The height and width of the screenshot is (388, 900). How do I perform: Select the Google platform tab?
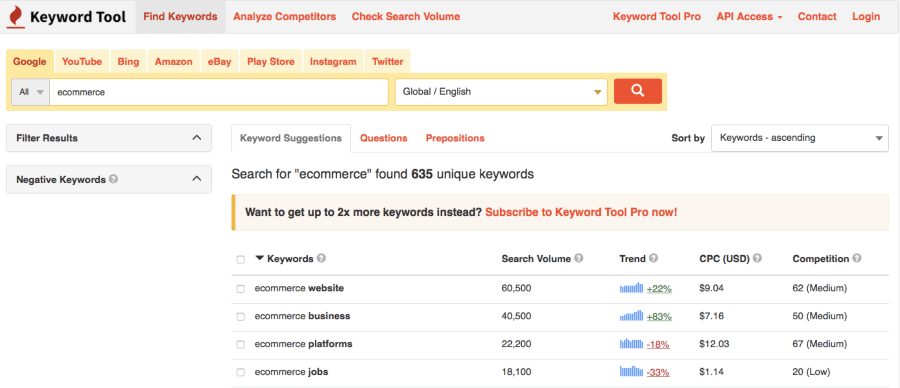29,61
